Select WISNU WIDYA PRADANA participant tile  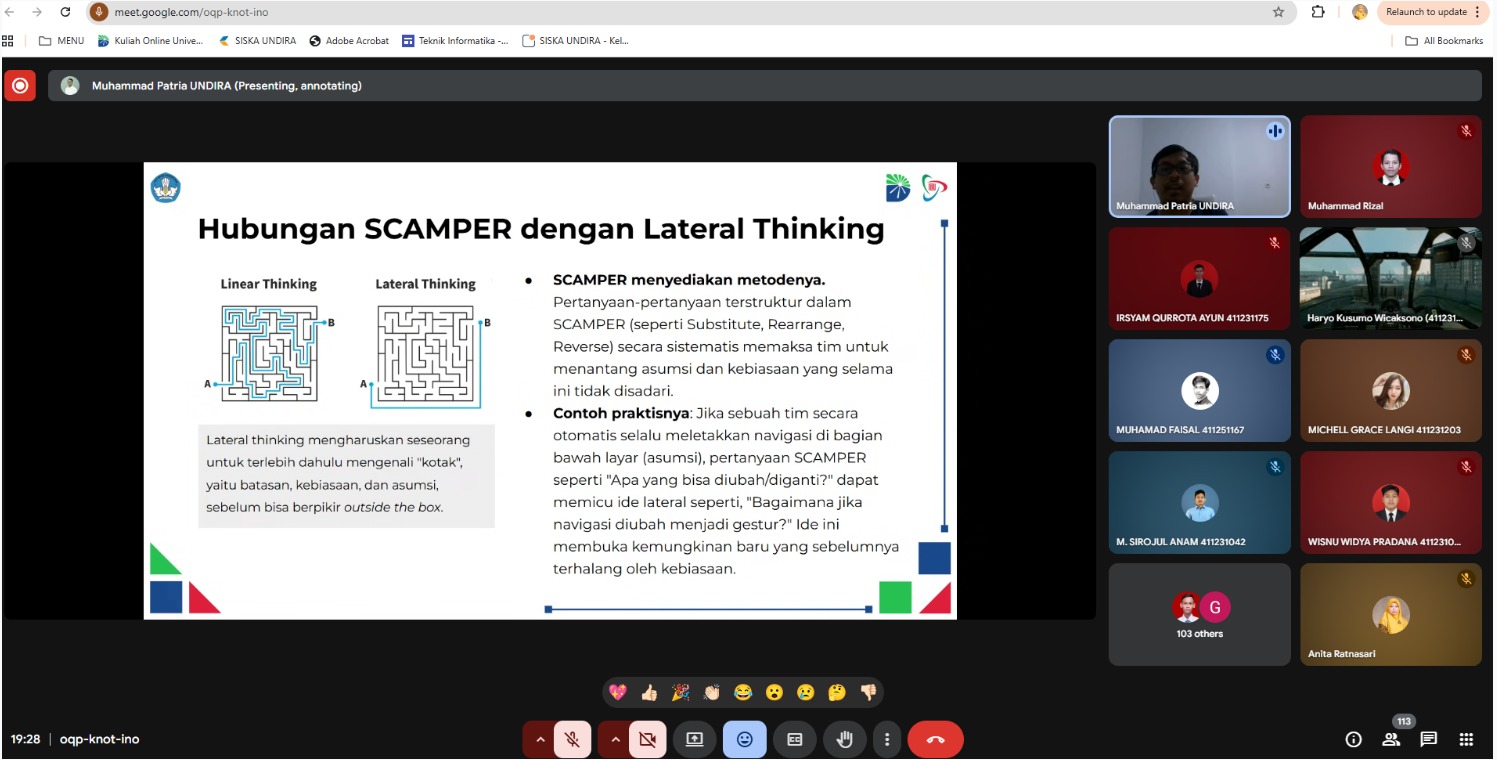click(x=1390, y=503)
